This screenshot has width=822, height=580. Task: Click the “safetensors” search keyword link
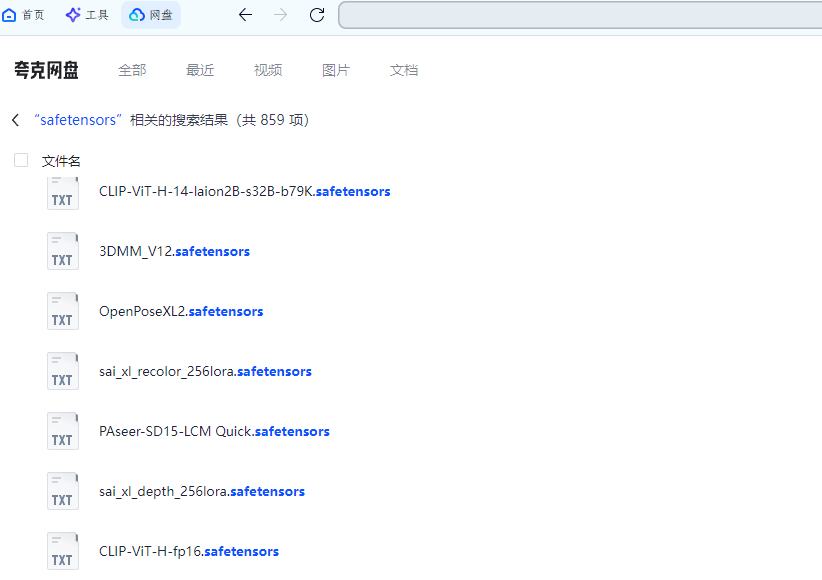pyautogui.click(x=78, y=120)
